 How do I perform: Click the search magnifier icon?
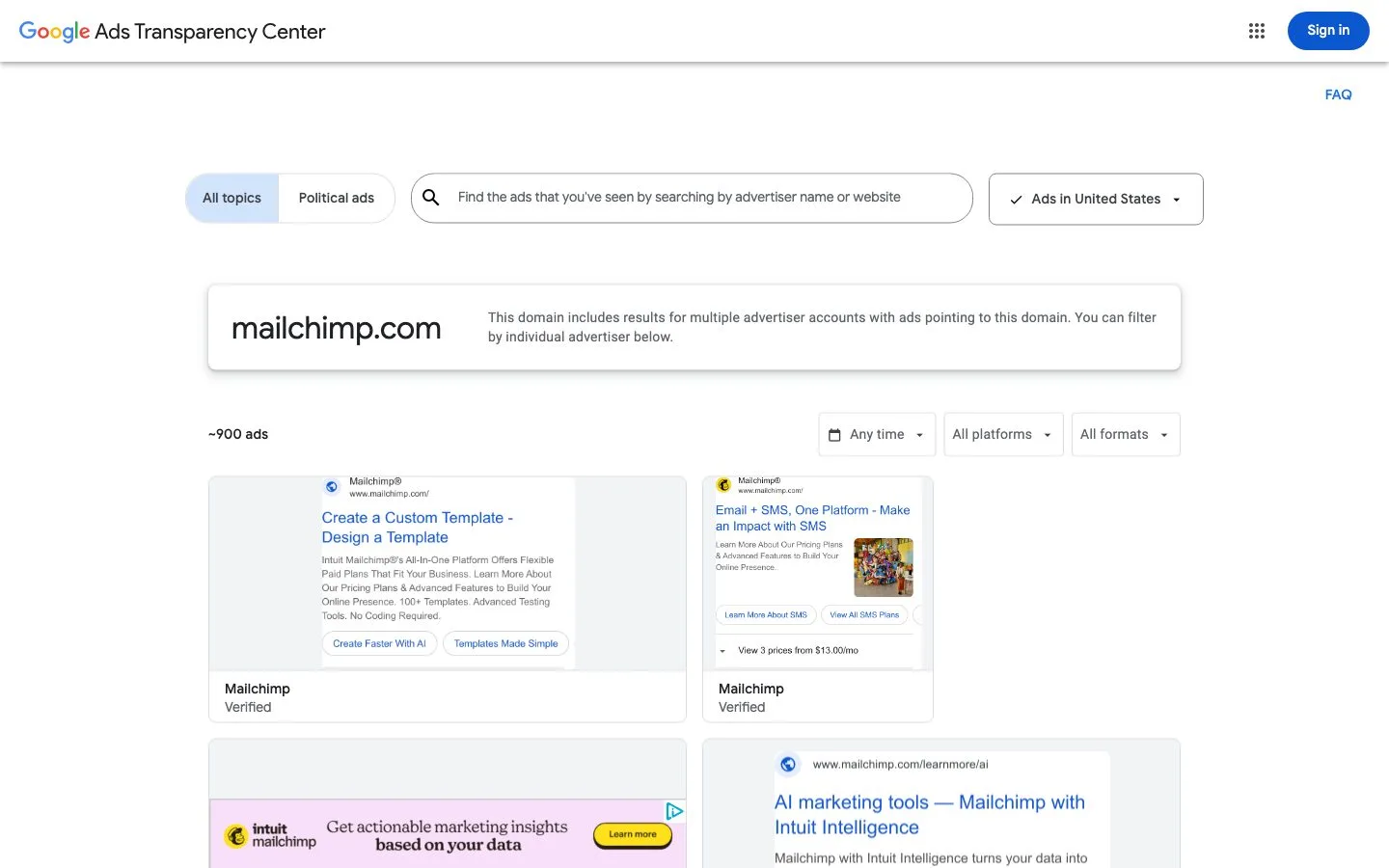pos(431,198)
